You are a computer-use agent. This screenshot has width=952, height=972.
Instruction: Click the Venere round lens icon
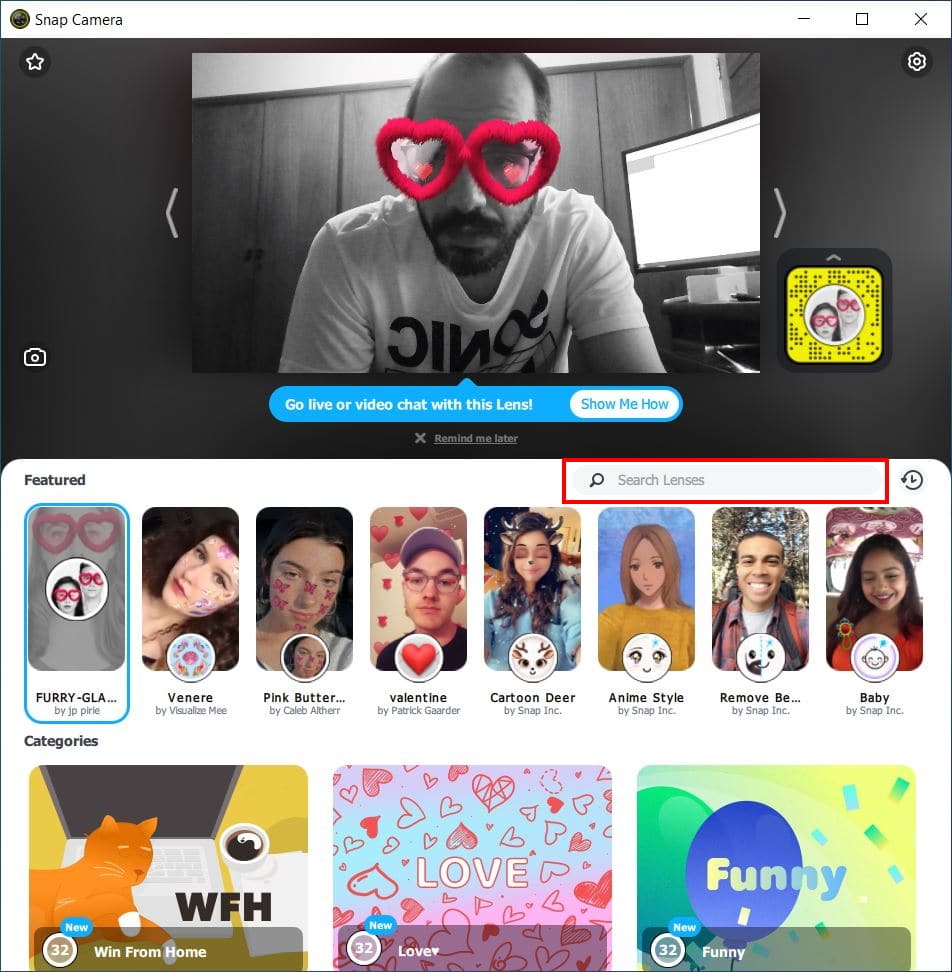[x=191, y=657]
